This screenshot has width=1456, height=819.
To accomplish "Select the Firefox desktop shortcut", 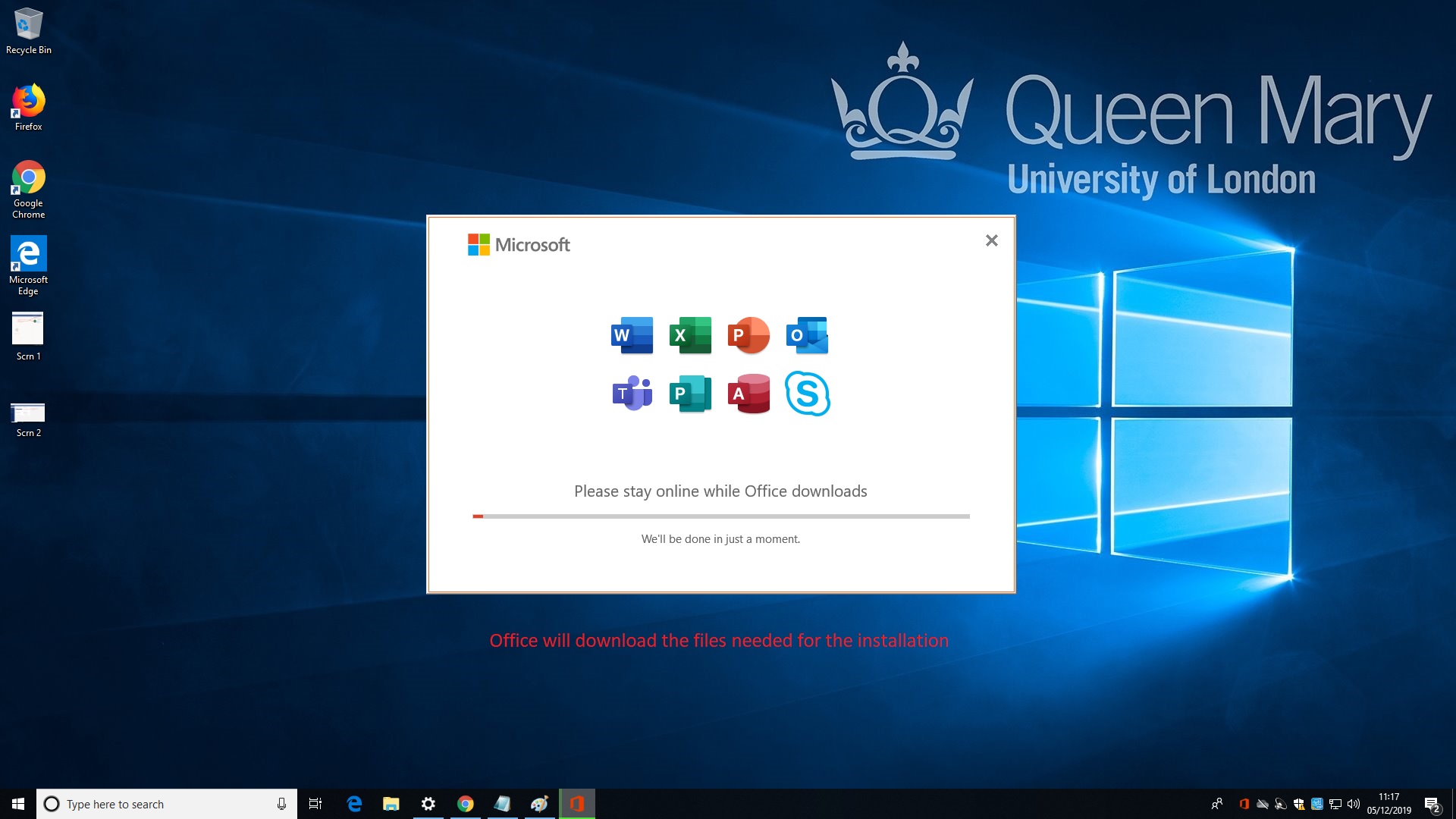I will (x=29, y=108).
